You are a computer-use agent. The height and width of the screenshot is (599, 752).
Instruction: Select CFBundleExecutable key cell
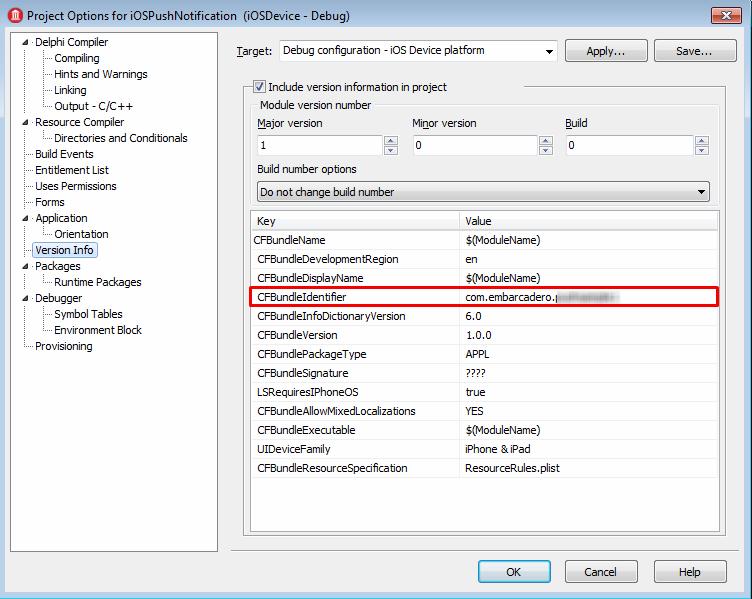pos(355,430)
